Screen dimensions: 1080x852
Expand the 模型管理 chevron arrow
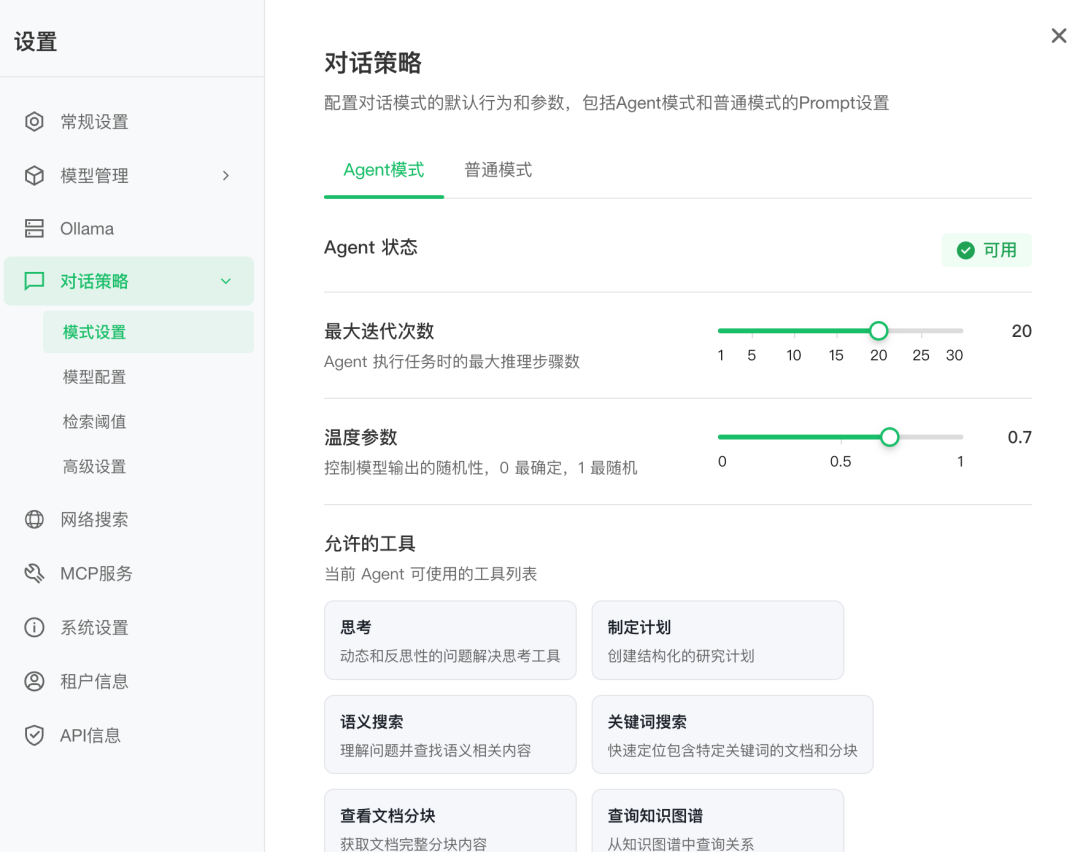pyautogui.click(x=226, y=176)
